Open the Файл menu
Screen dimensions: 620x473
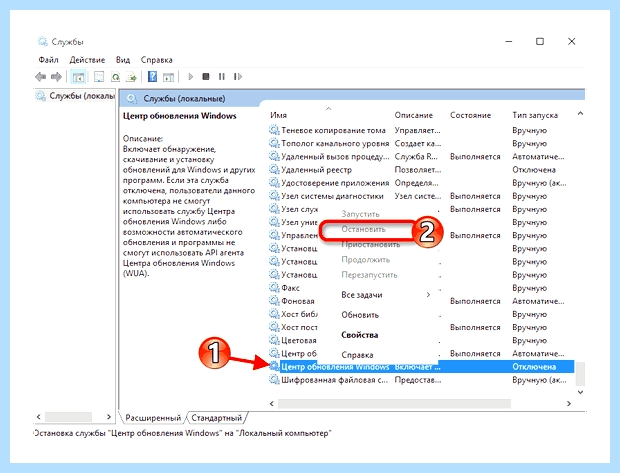[x=48, y=60]
